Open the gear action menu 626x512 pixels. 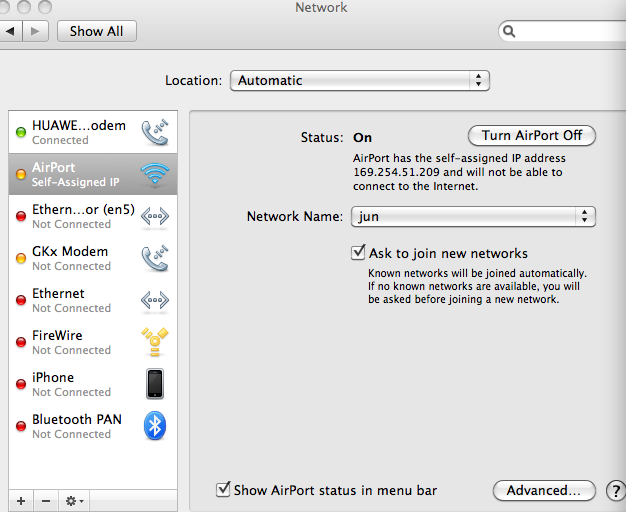(74, 501)
